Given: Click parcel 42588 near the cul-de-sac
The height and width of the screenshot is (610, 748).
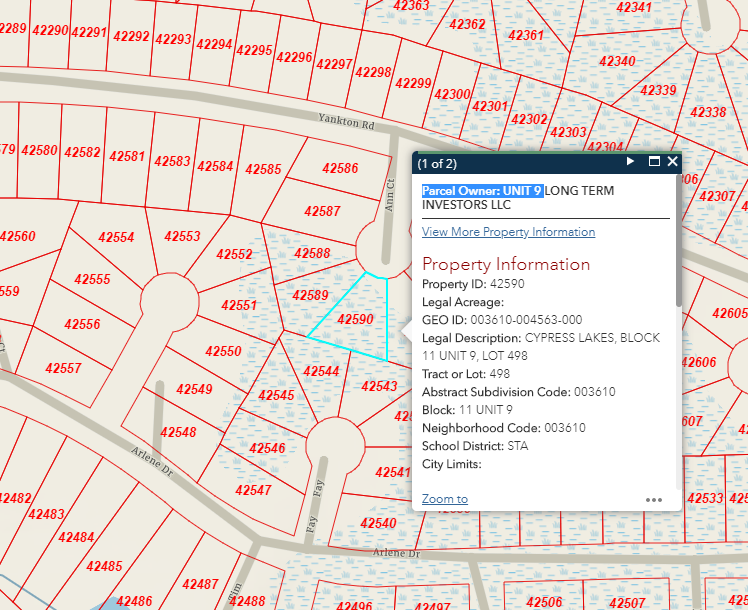Looking at the screenshot, I should click(313, 254).
